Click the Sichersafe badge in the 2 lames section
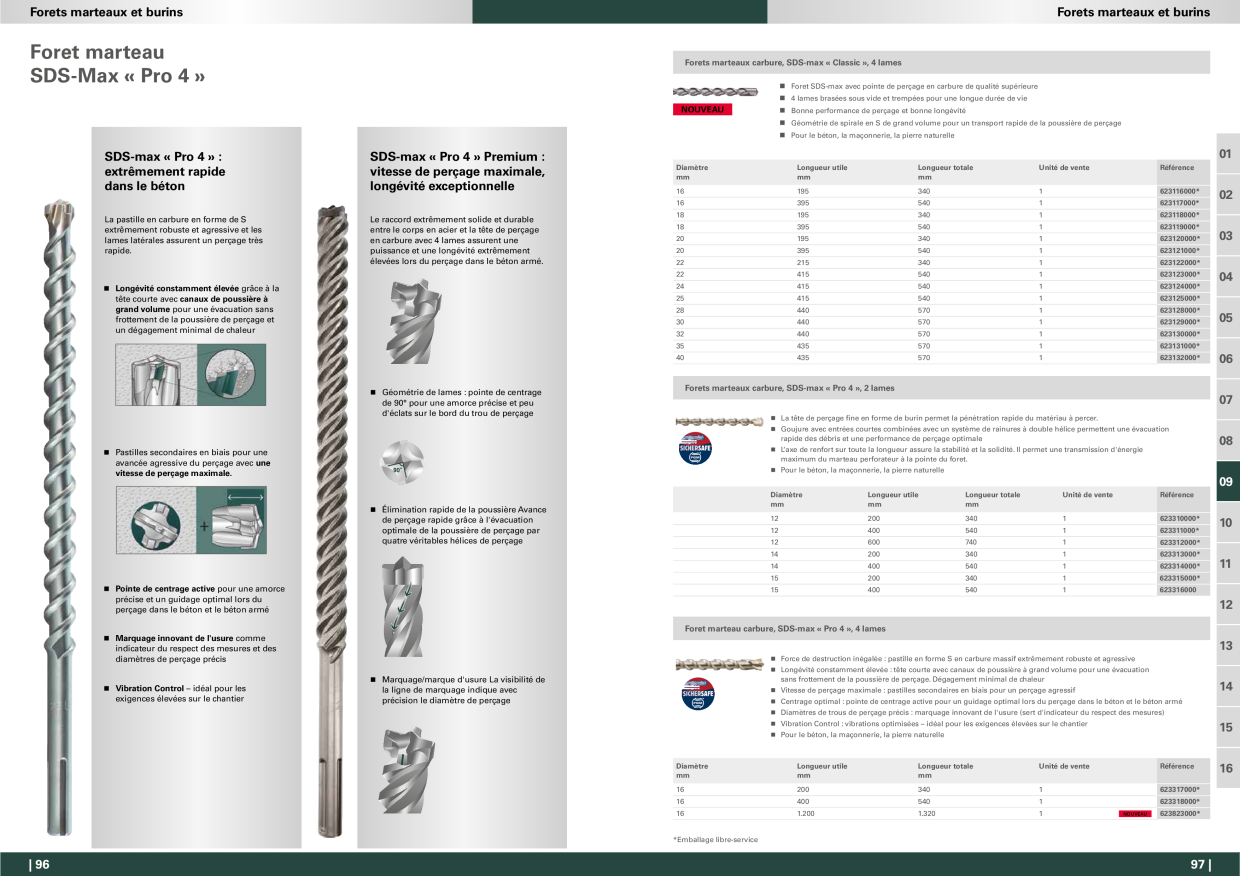1240x876 pixels. (x=697, y=446)
